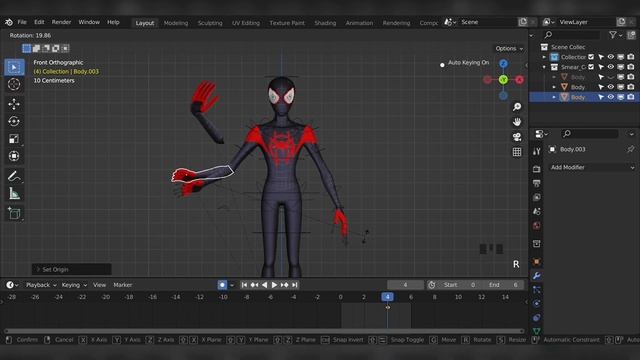Open the File menu
Viewport: 640px width, 360px height.
click(22, 22)
